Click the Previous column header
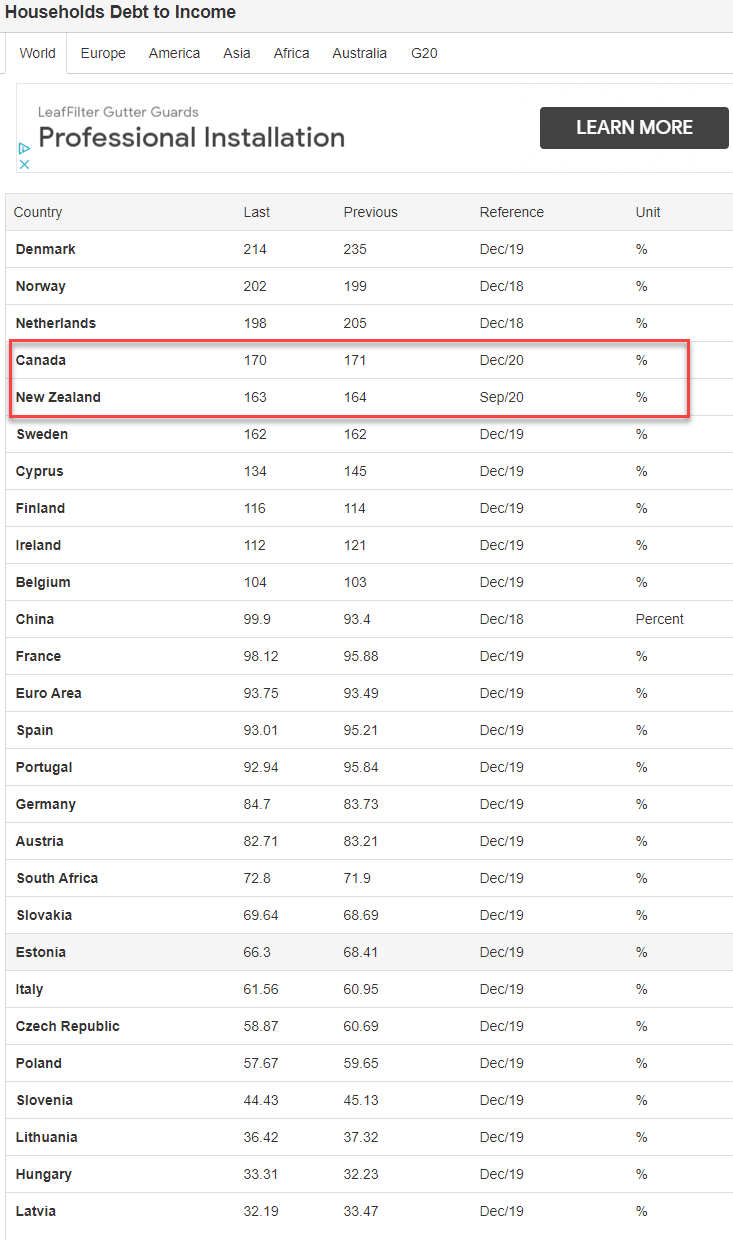 pos(370,212)
